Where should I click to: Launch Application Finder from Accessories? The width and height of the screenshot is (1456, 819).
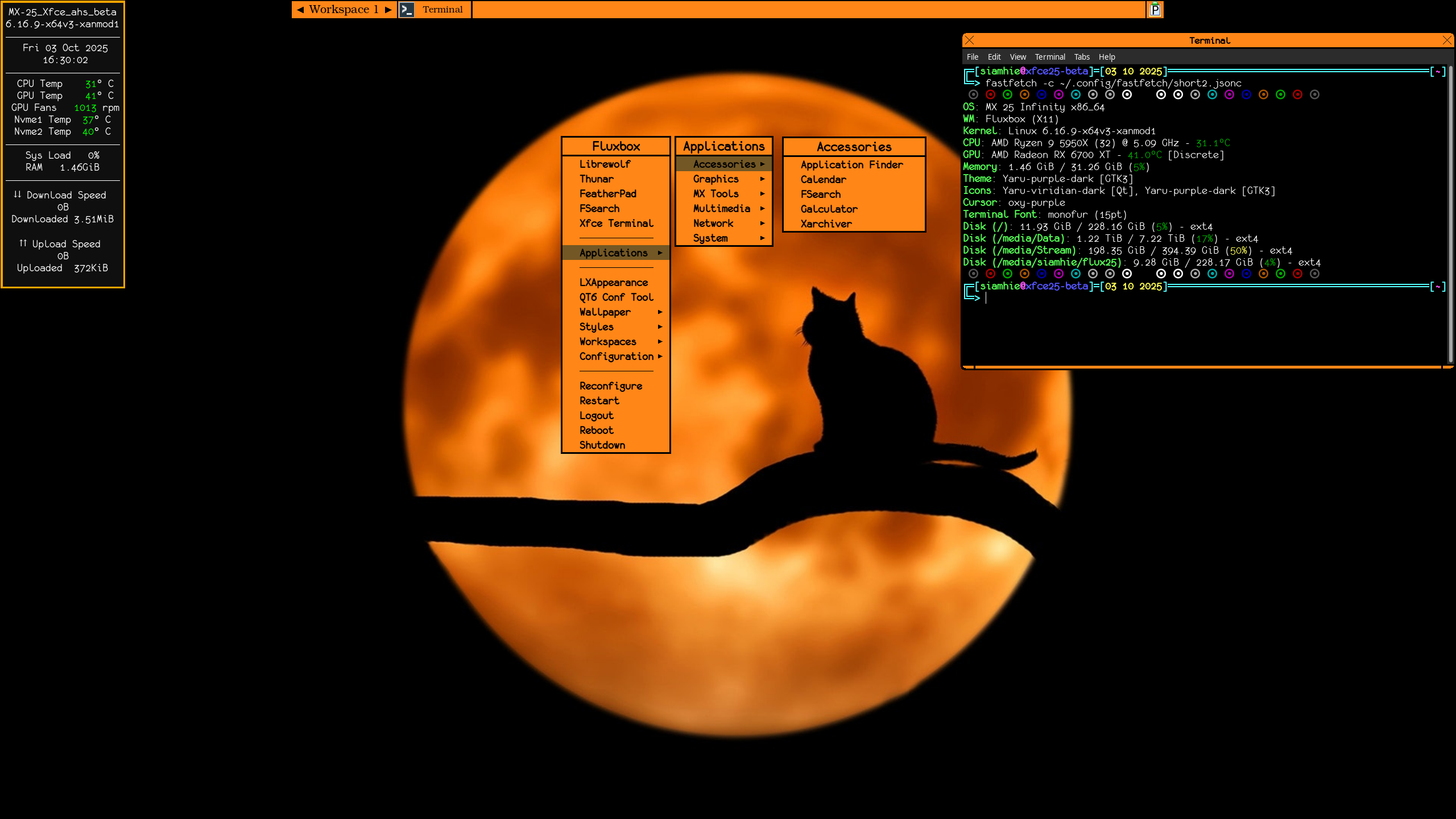851,165
